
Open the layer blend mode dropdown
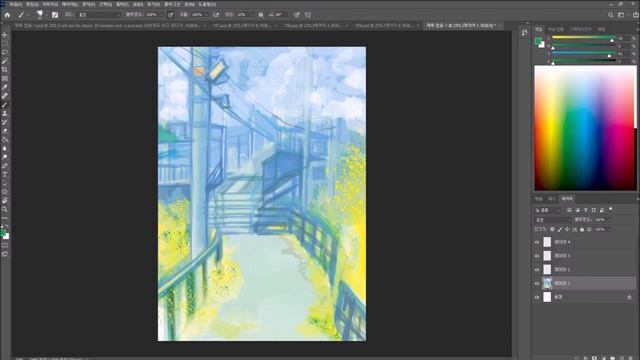click(552, 220)
